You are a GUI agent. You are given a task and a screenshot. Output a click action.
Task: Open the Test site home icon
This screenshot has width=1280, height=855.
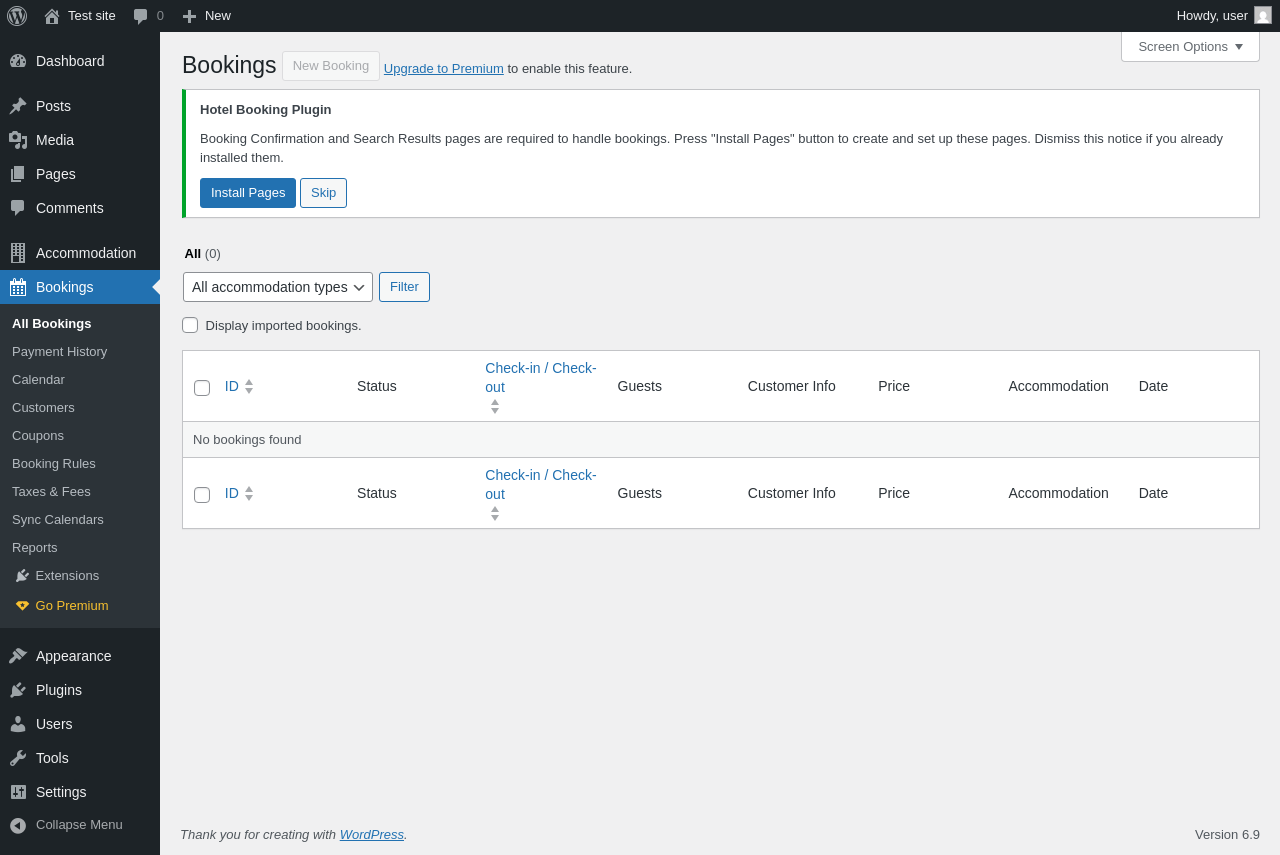[52, 16]
